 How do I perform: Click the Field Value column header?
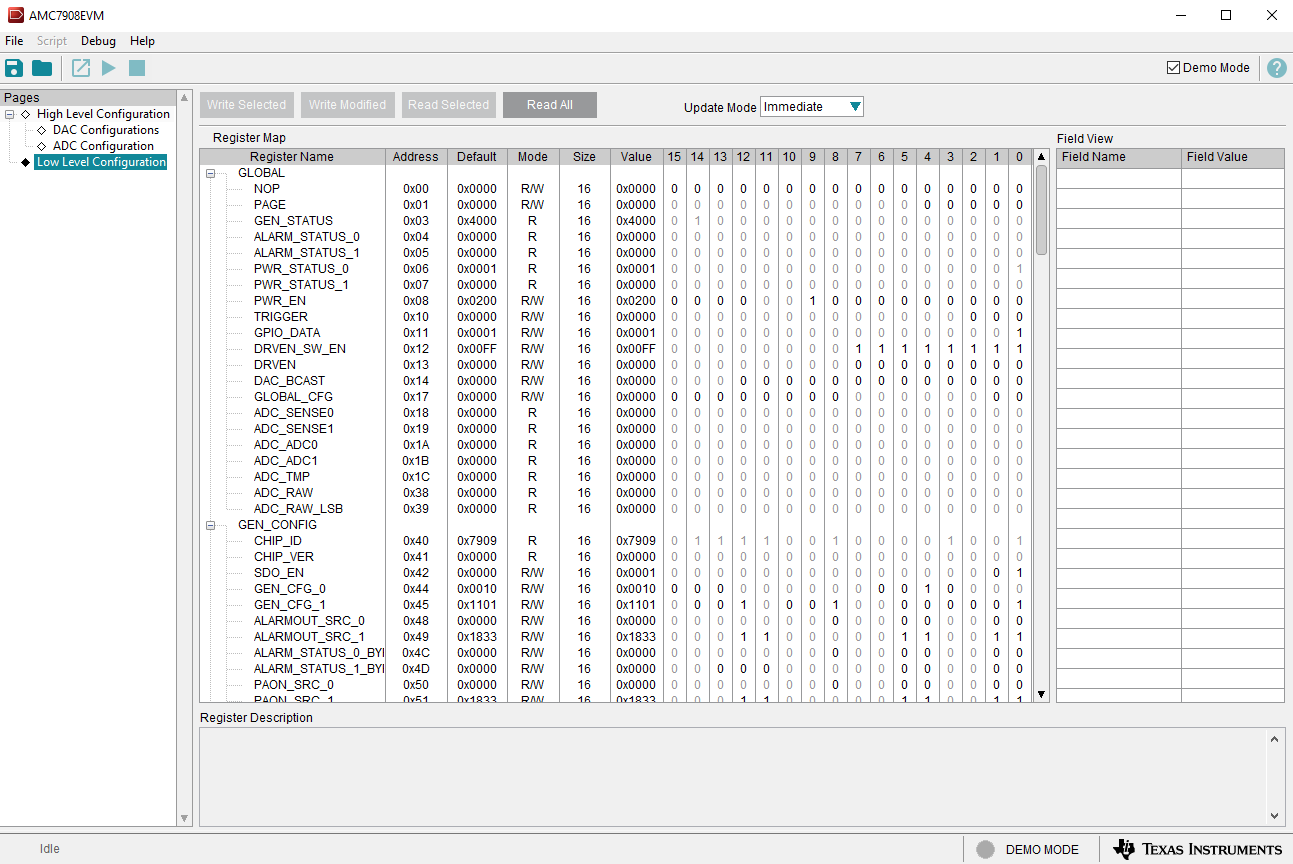[1233, 157]
